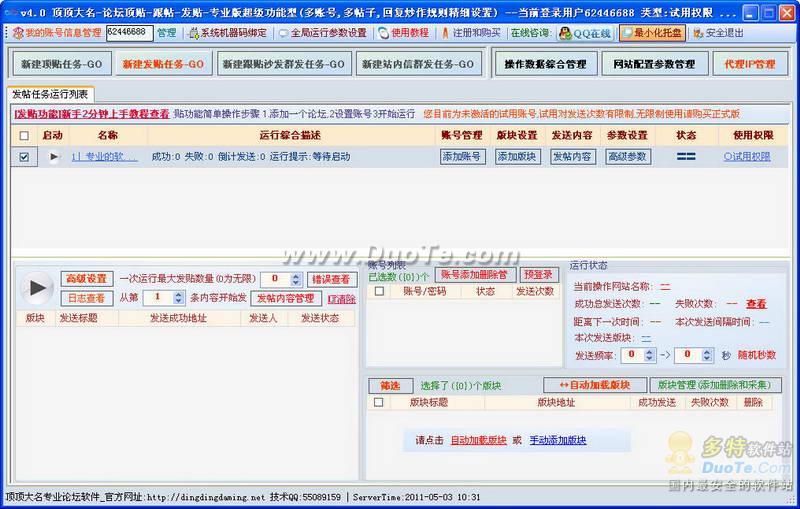This screenshot has width=800, height=509.
Task: Click 发帖内容 in task row
Action: (x=572, y=157)
